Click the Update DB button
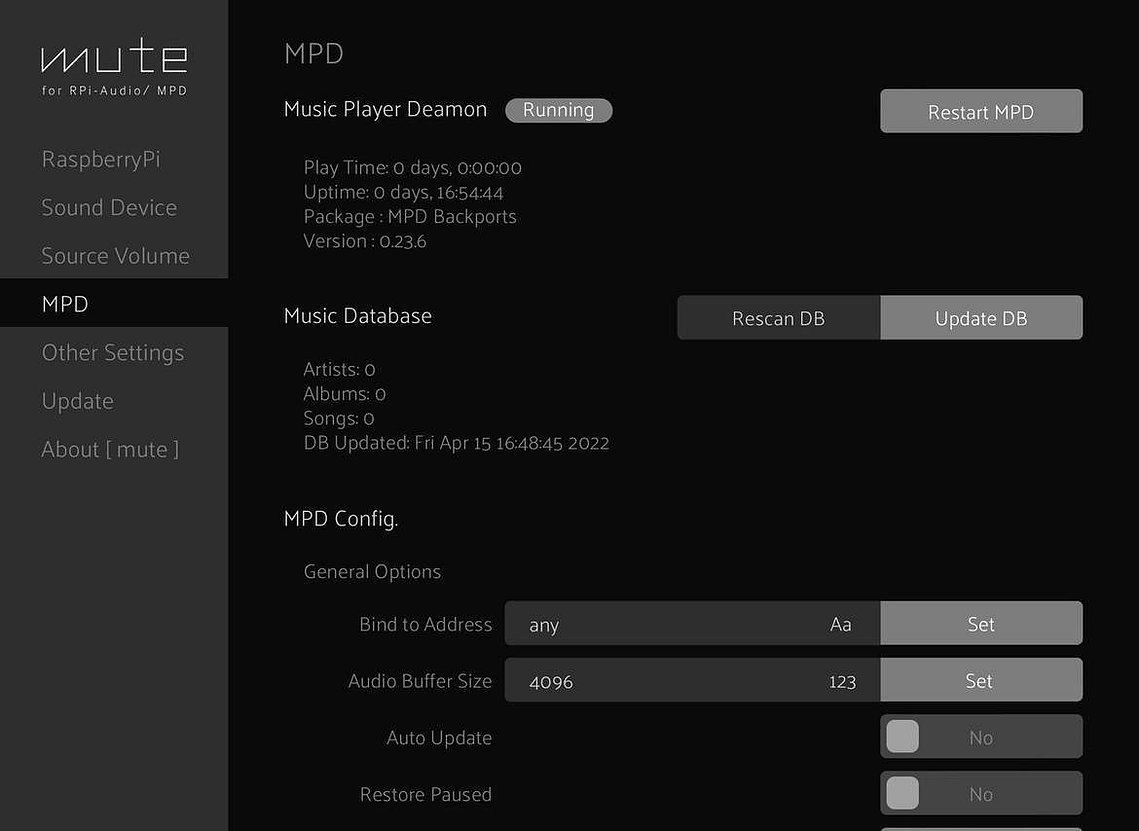The width and height of the screenshot is (1139, 831). [x=981, y=317]
